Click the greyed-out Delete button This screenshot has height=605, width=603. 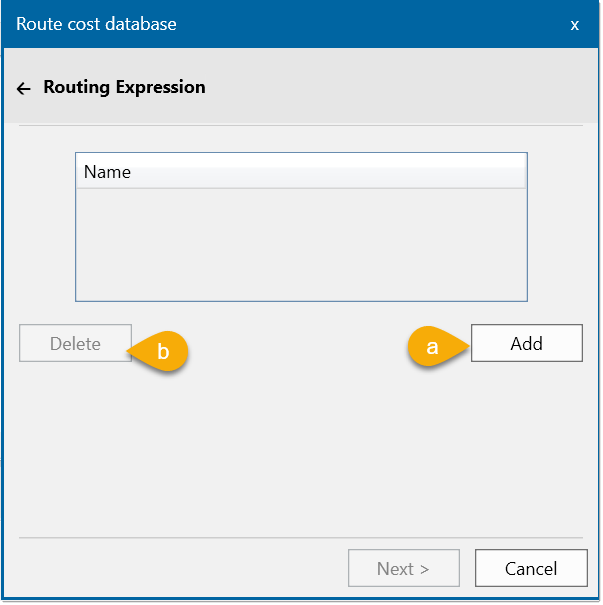[76, 343]
